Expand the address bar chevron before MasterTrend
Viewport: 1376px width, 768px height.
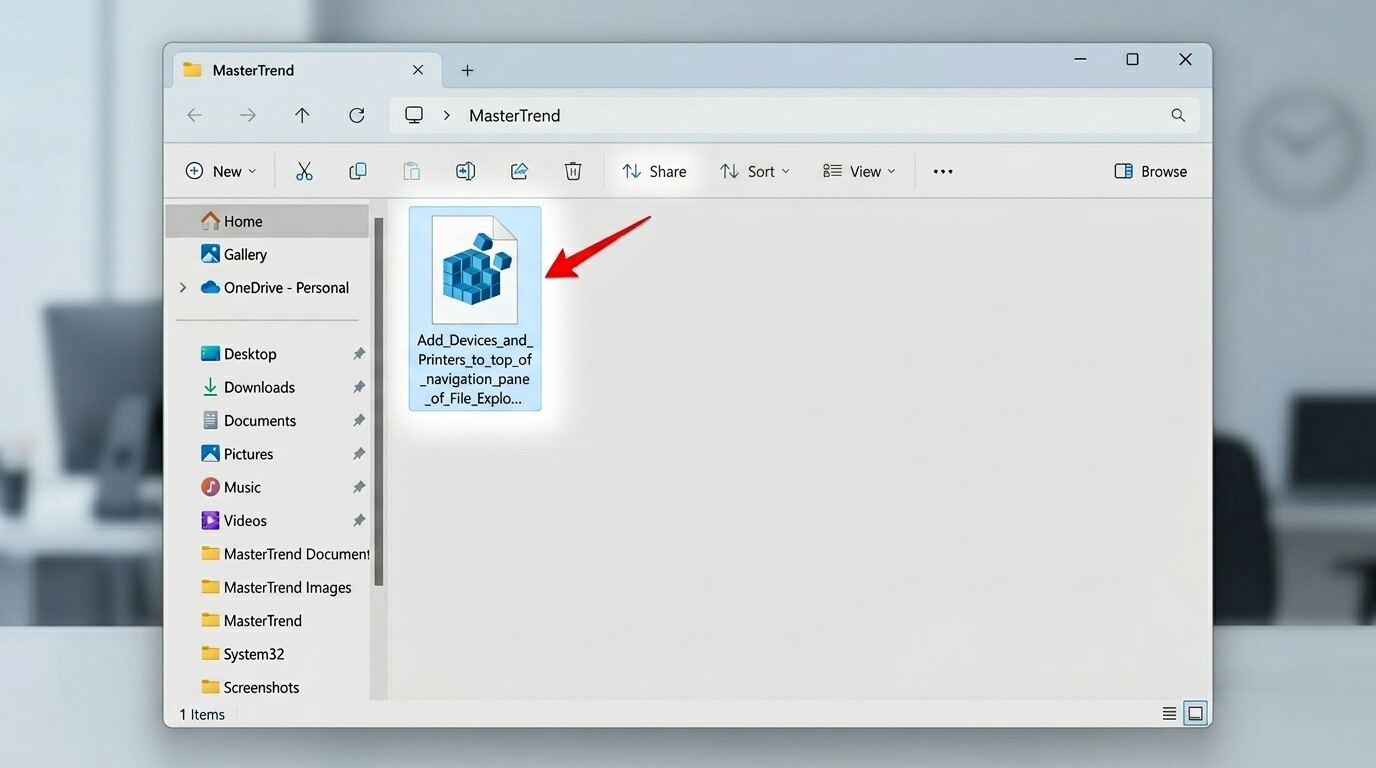(446, 115)
